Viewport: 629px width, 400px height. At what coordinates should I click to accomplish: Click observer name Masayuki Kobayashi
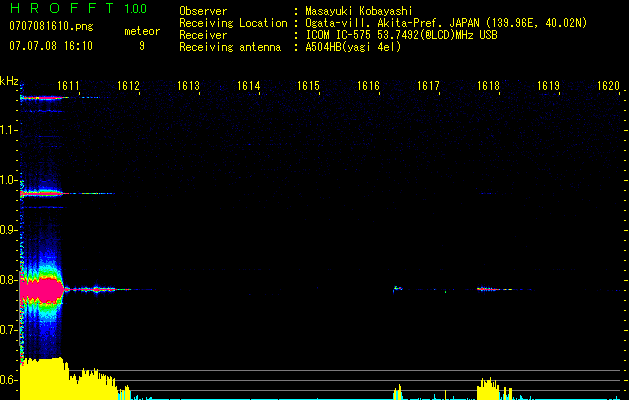coord(358,11)
